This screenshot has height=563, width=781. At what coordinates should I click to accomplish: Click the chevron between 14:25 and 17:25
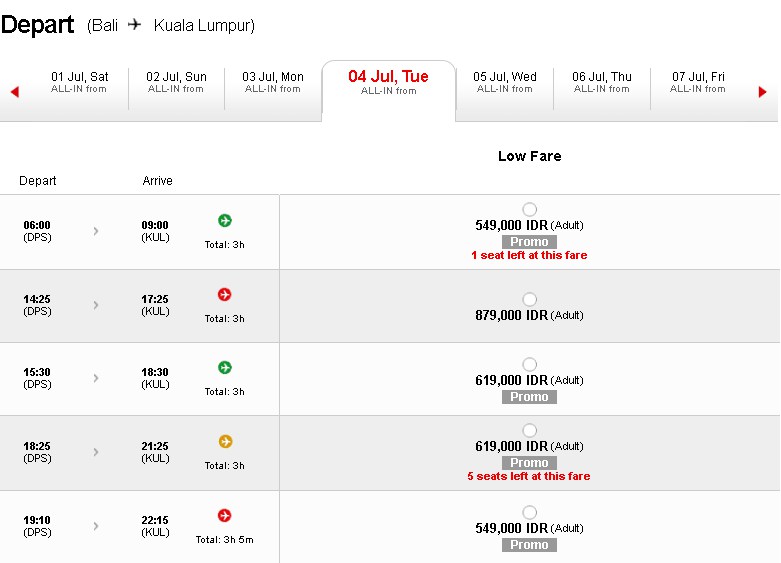point(96,305)
